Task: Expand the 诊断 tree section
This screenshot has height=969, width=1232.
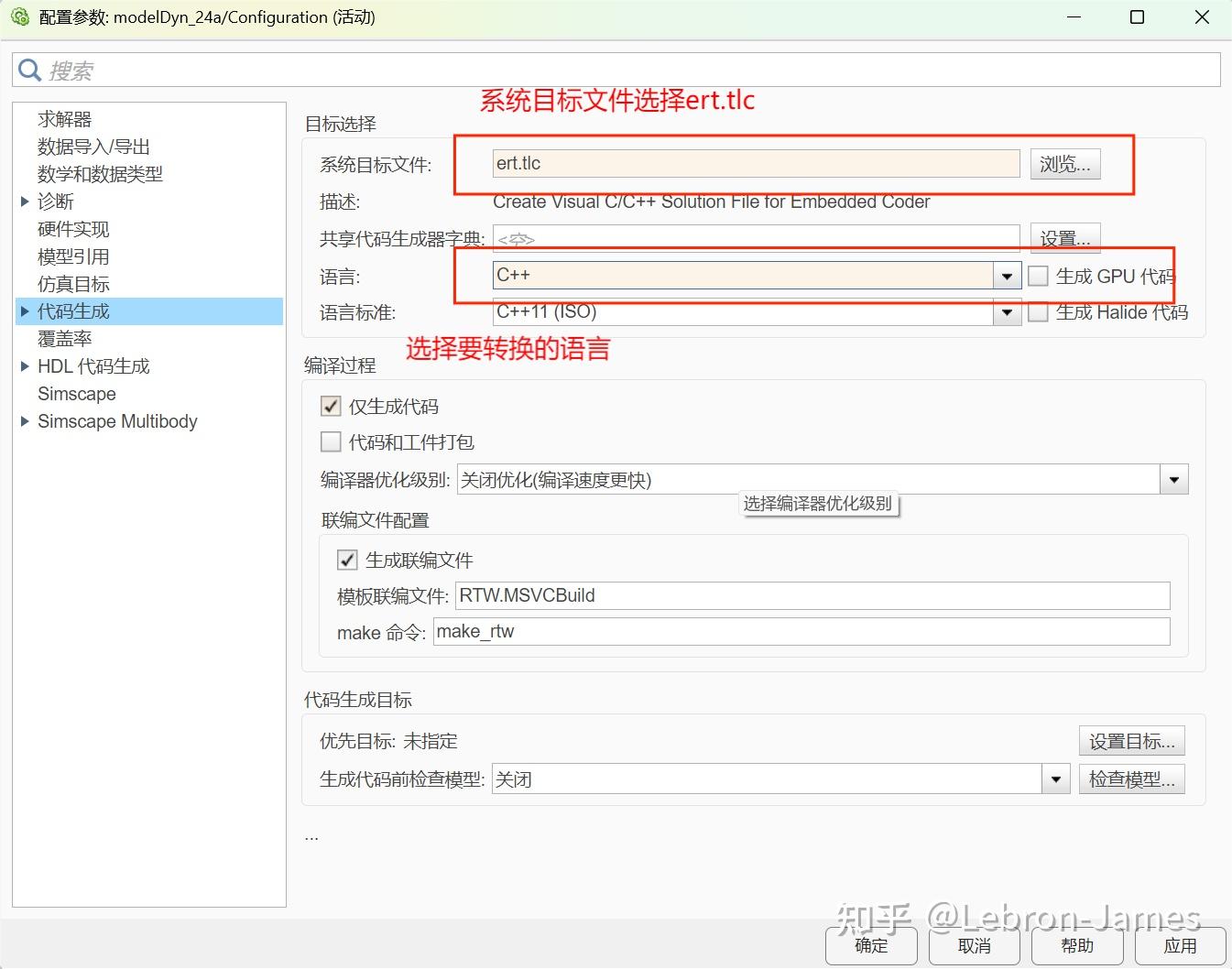Action: click(x=24, y=201)
